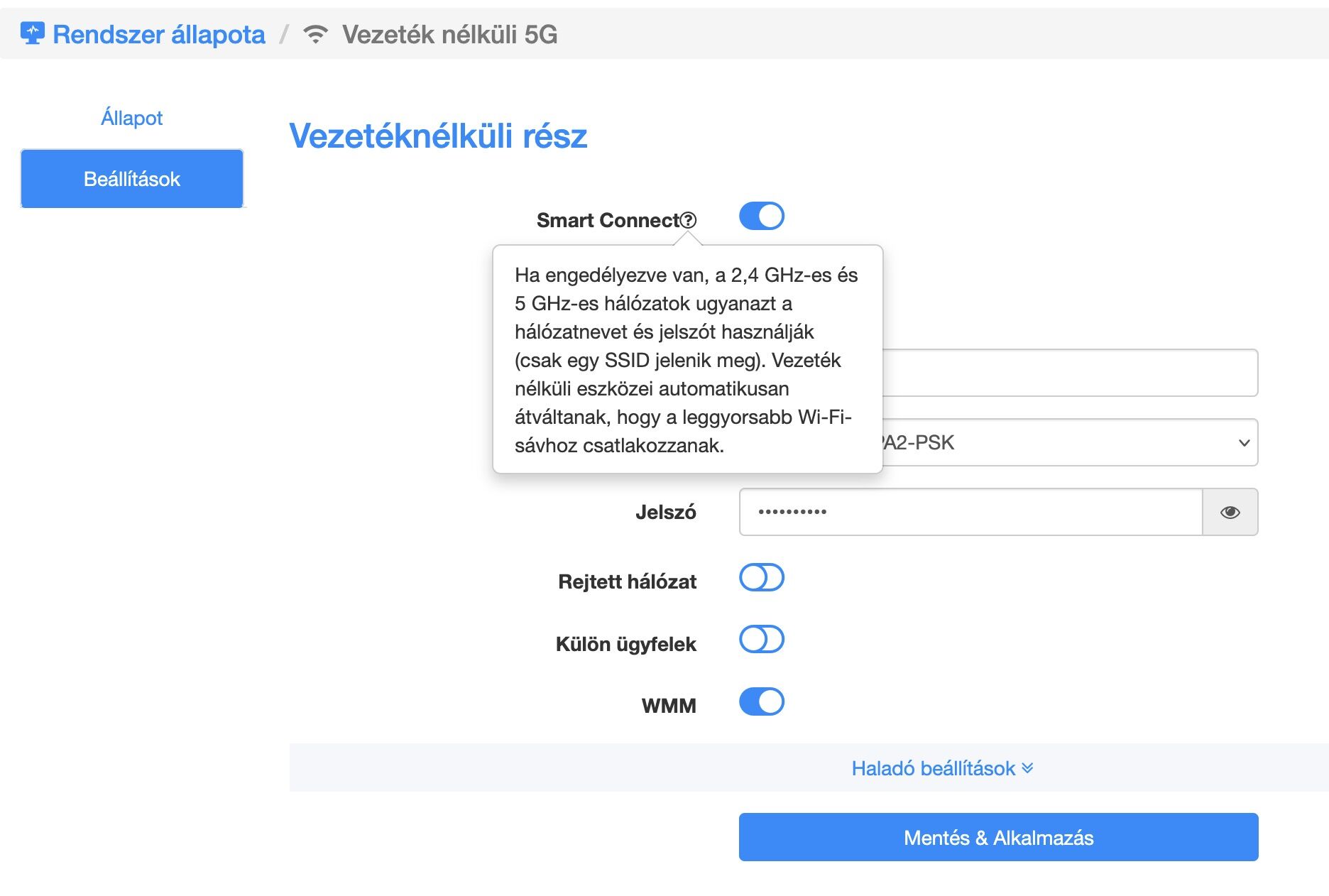
Task: Click into the Jelszó password field
Action: pos(970,512)
